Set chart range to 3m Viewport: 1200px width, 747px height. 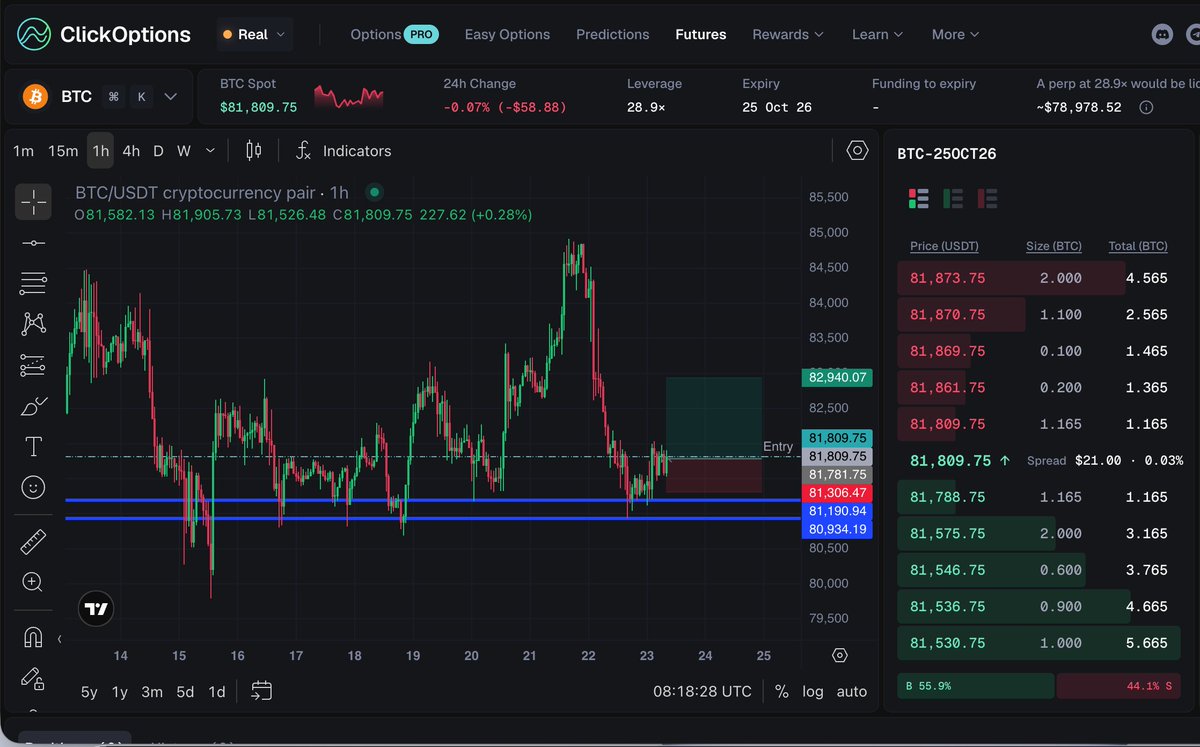point(152,691)
